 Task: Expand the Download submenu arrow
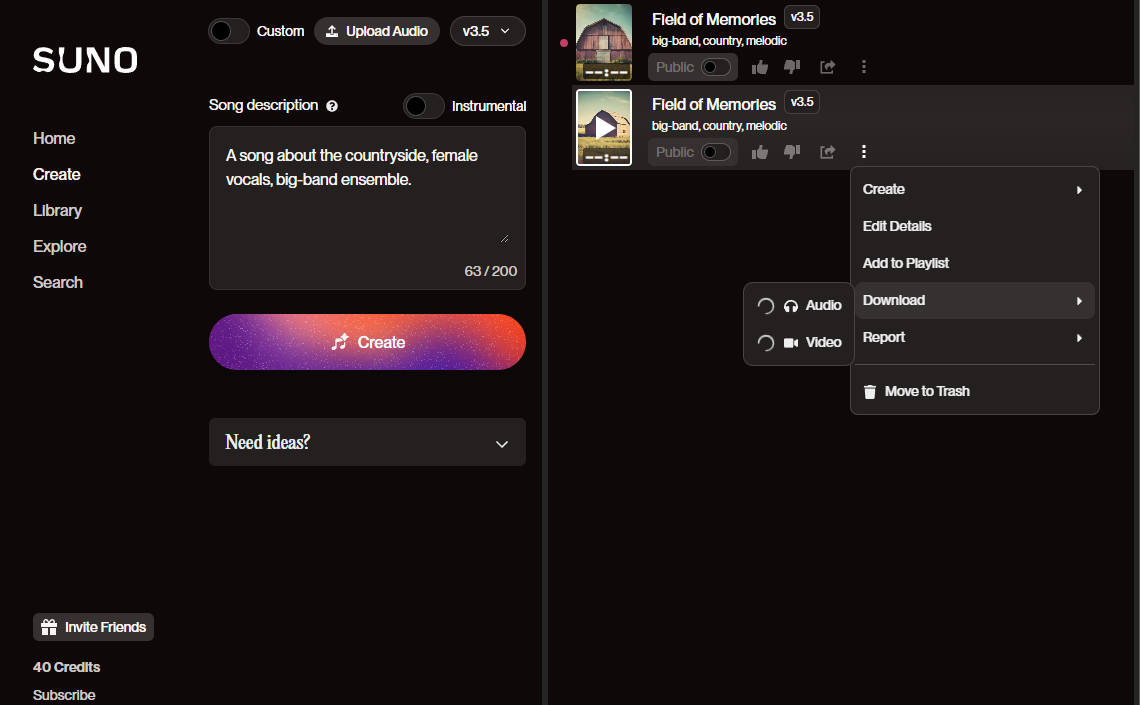point(1078,300)
